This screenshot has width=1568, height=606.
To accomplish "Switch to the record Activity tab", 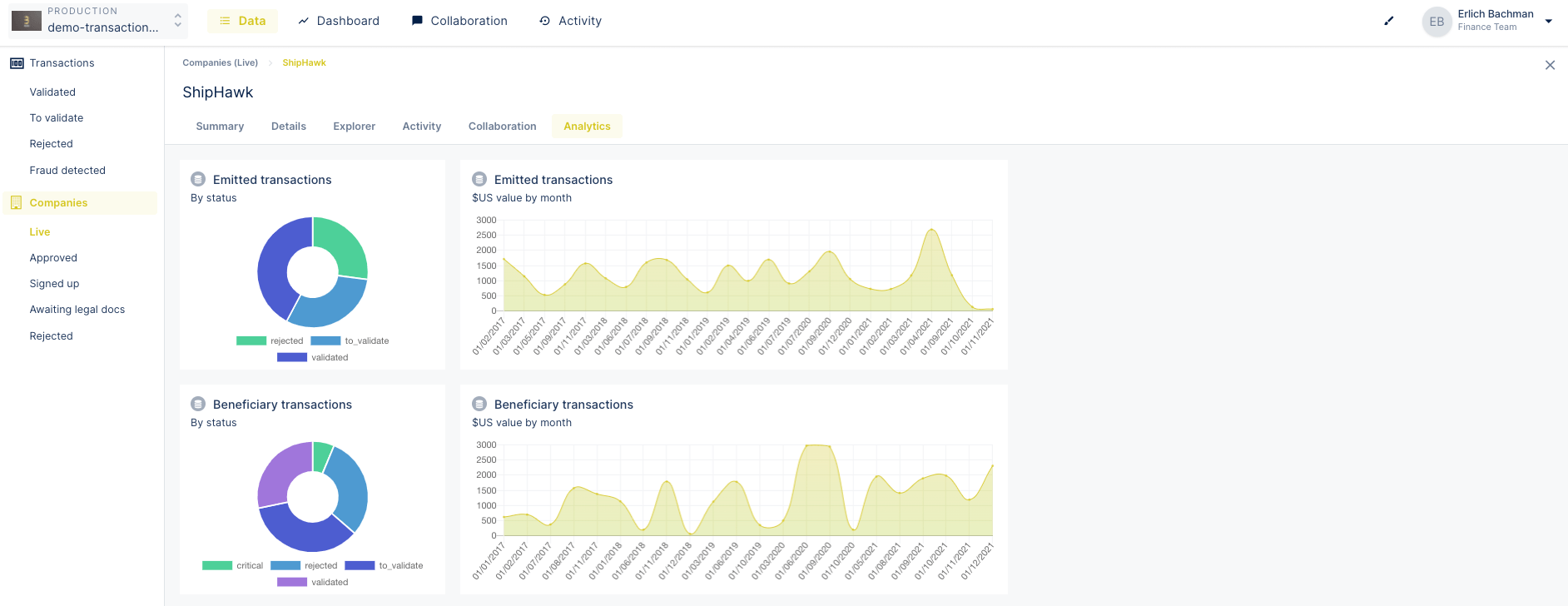I will click(x=422, y=127).
